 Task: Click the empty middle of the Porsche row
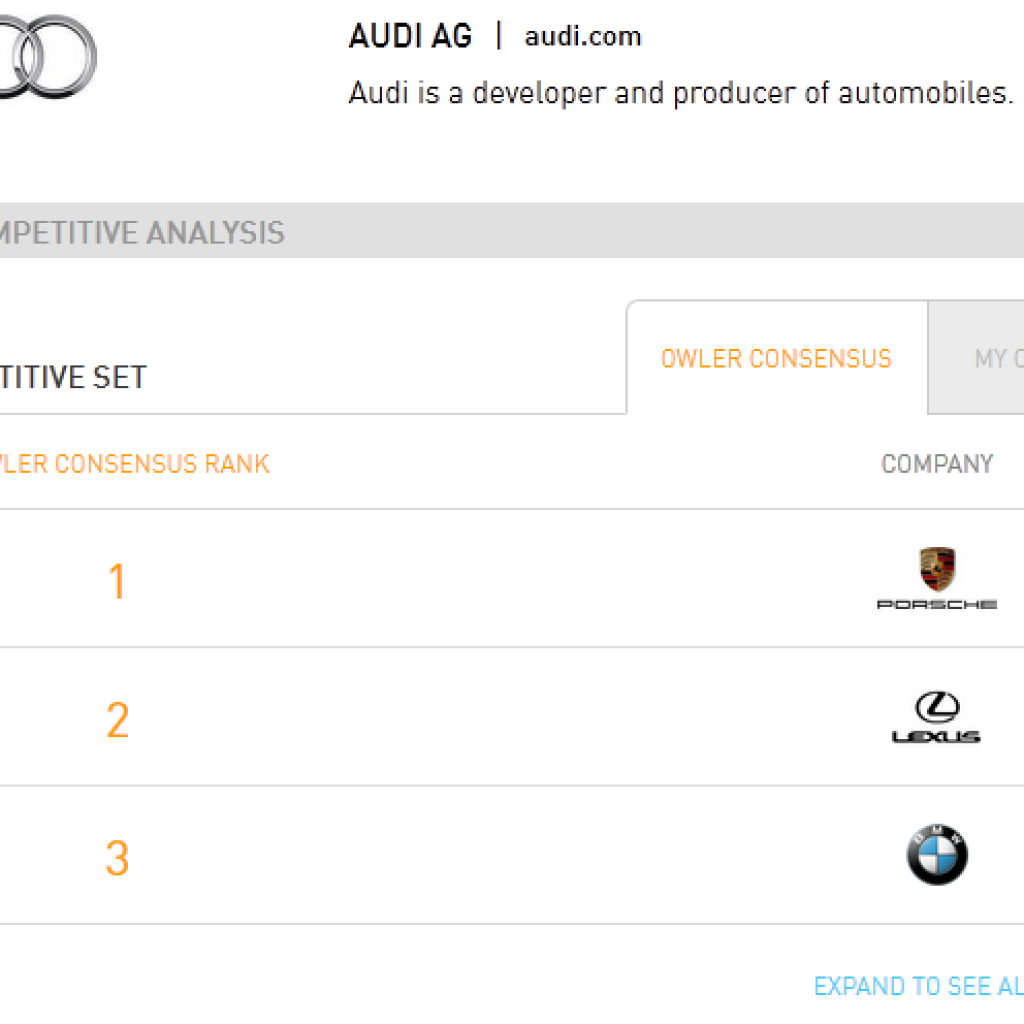pyautogui.click(x=500, y=580)
